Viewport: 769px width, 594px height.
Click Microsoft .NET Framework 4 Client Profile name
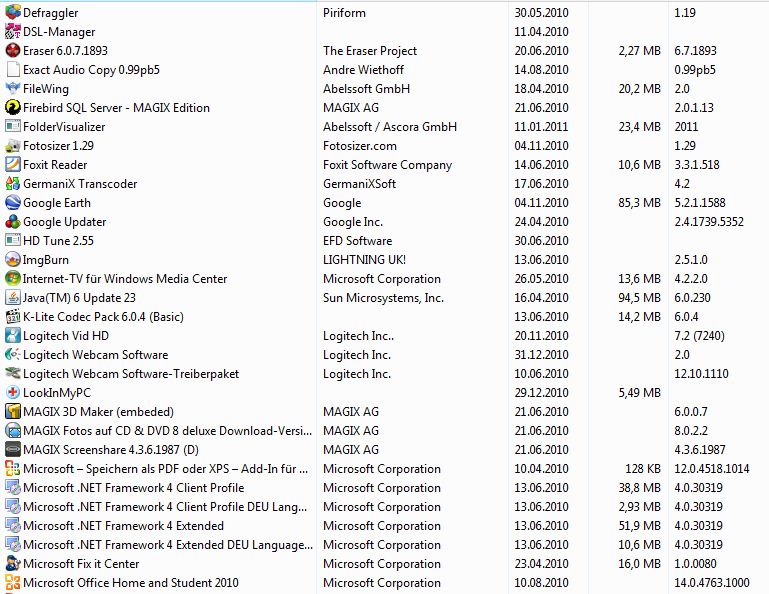(x=133, y=488)
